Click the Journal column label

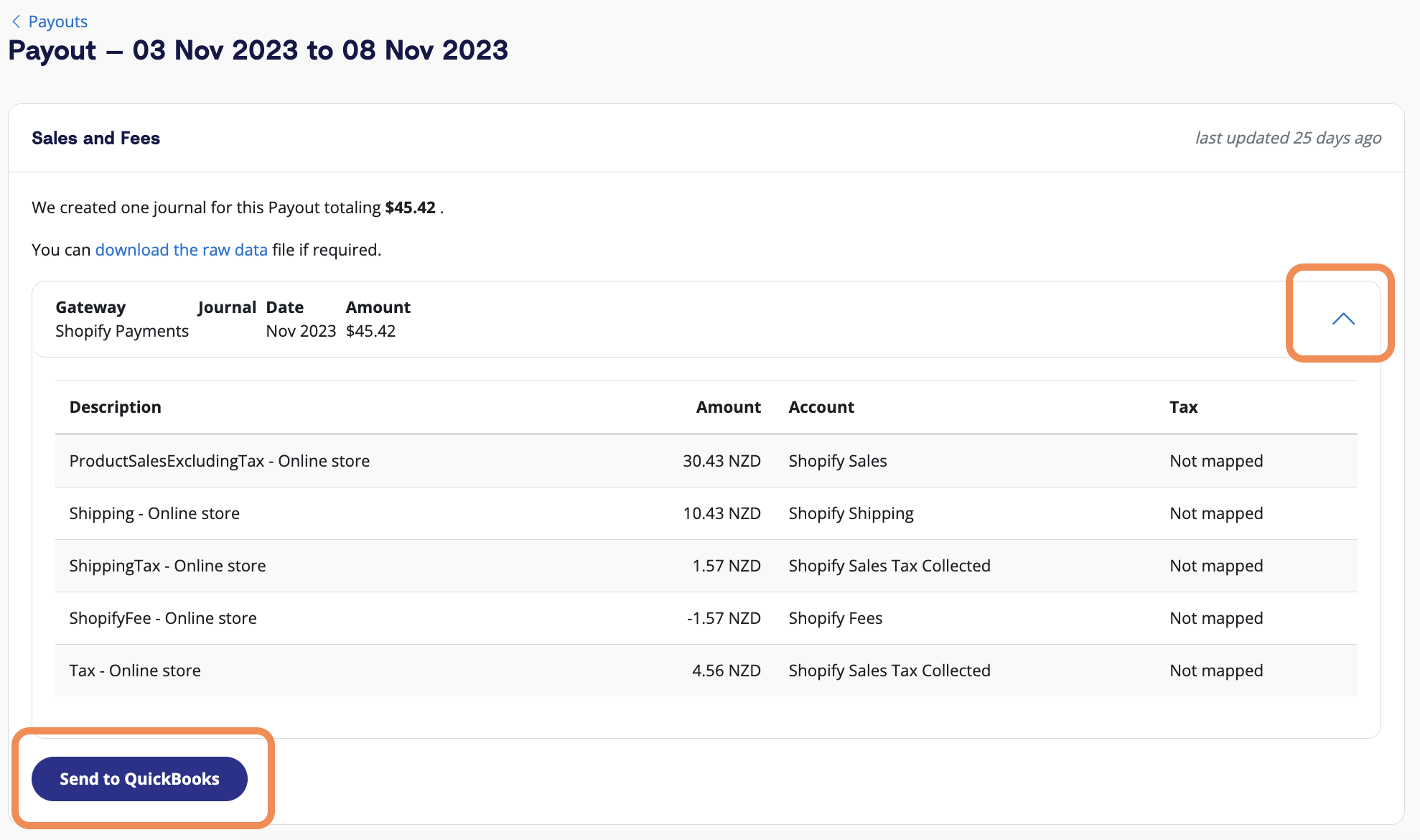[227, 307]
